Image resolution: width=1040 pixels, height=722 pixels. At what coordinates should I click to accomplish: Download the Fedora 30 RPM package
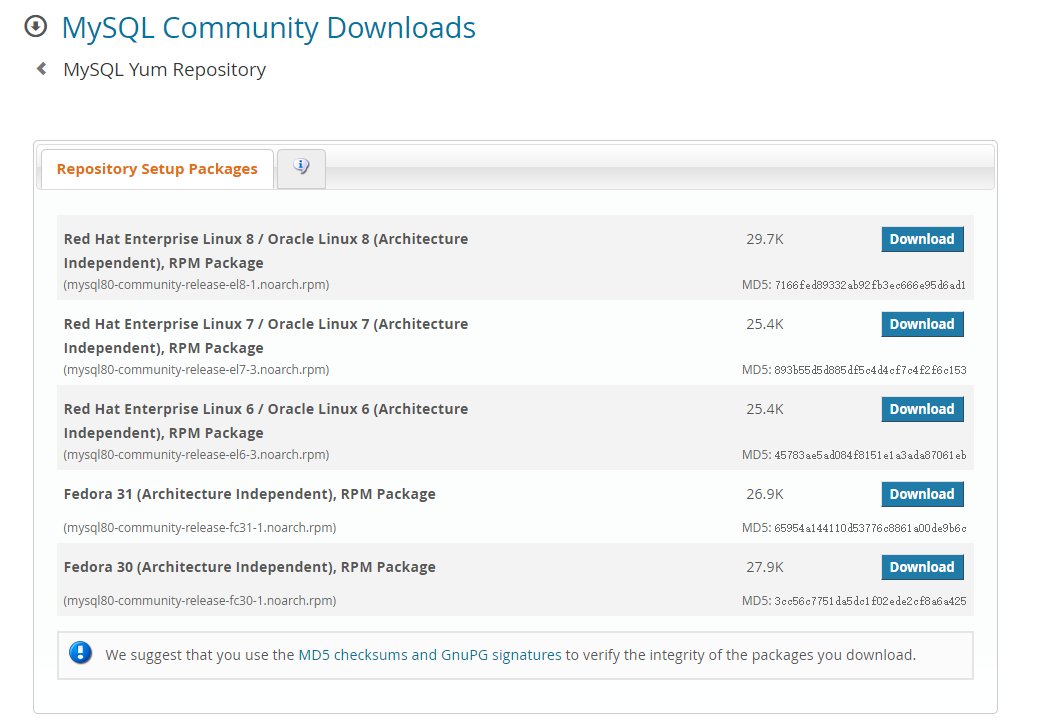point(922,567)
